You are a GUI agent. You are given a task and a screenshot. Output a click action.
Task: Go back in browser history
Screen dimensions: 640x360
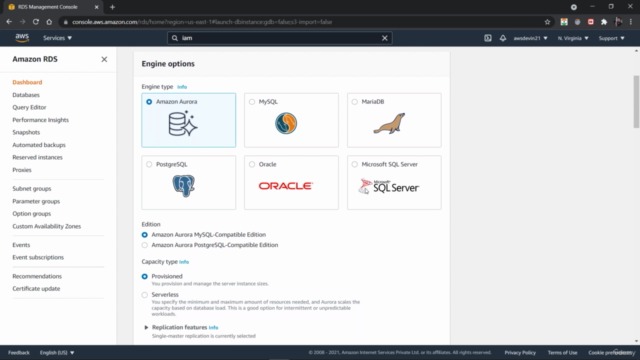tap(9, 22)
